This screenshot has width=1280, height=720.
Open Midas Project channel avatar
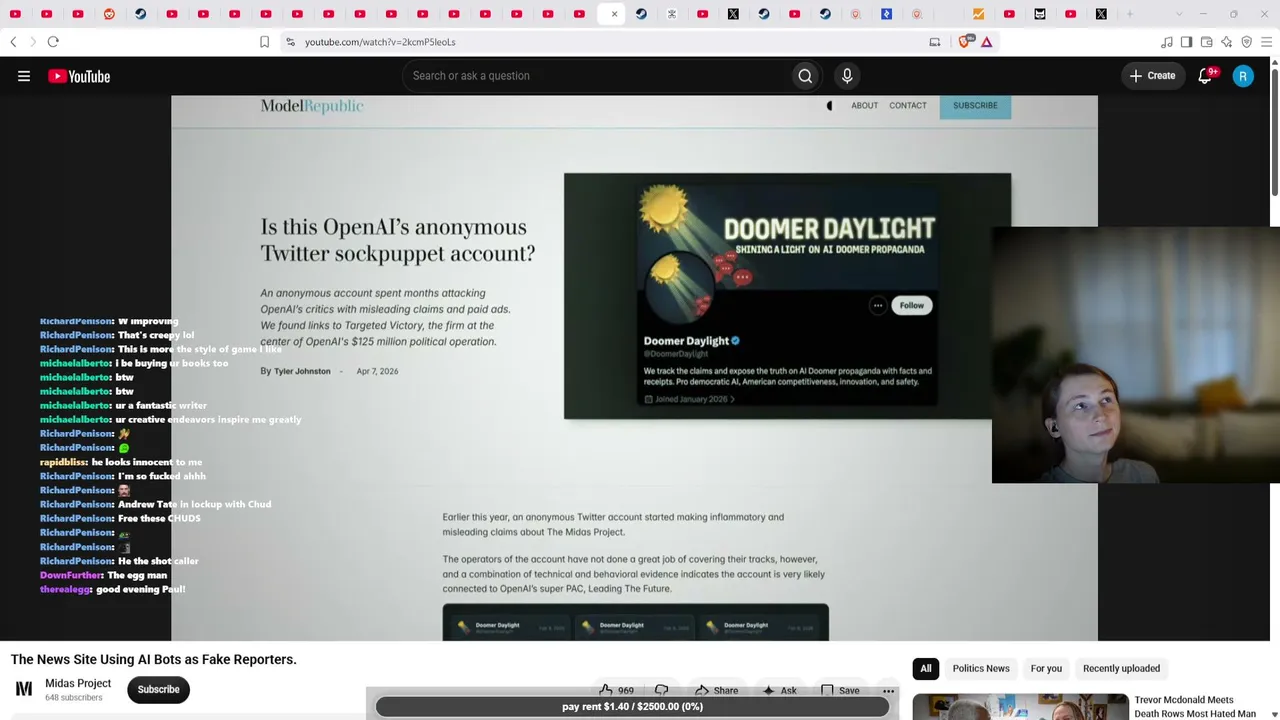tap(24, 689)
